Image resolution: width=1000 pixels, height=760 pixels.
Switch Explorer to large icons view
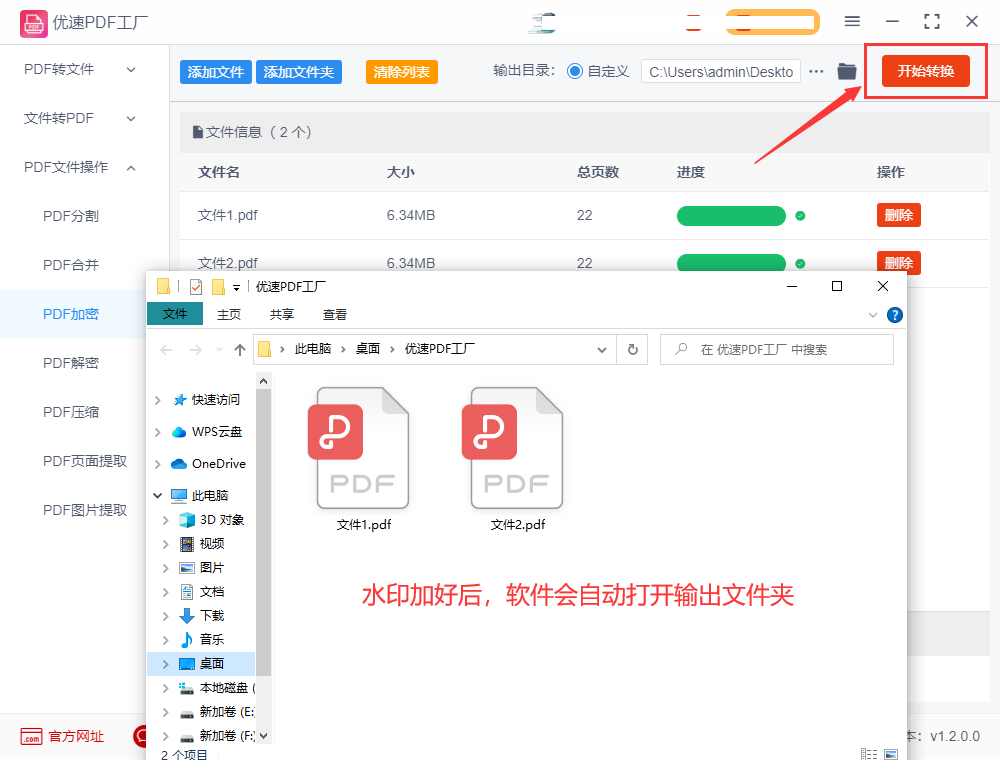click(891, 754)
